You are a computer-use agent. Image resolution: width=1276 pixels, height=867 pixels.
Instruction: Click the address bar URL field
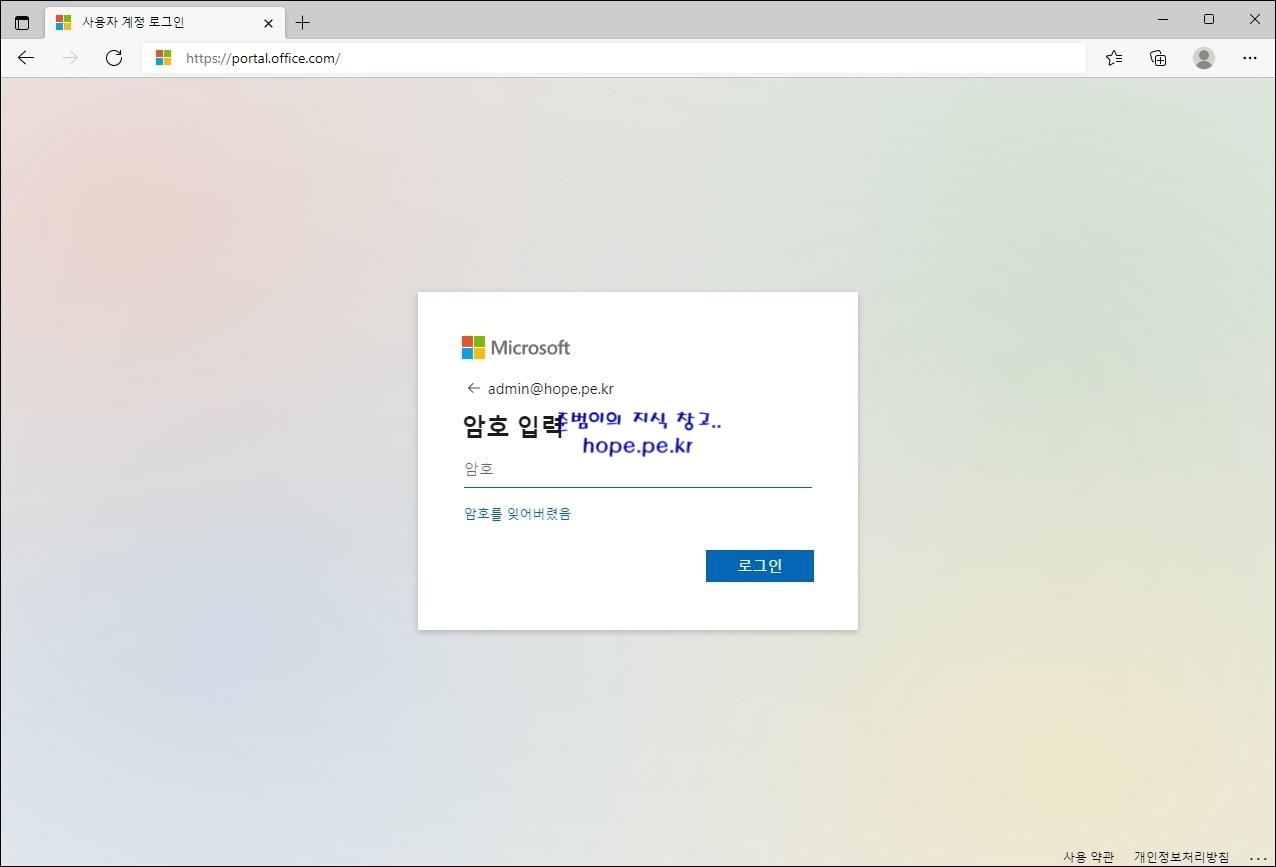(614, 58)
